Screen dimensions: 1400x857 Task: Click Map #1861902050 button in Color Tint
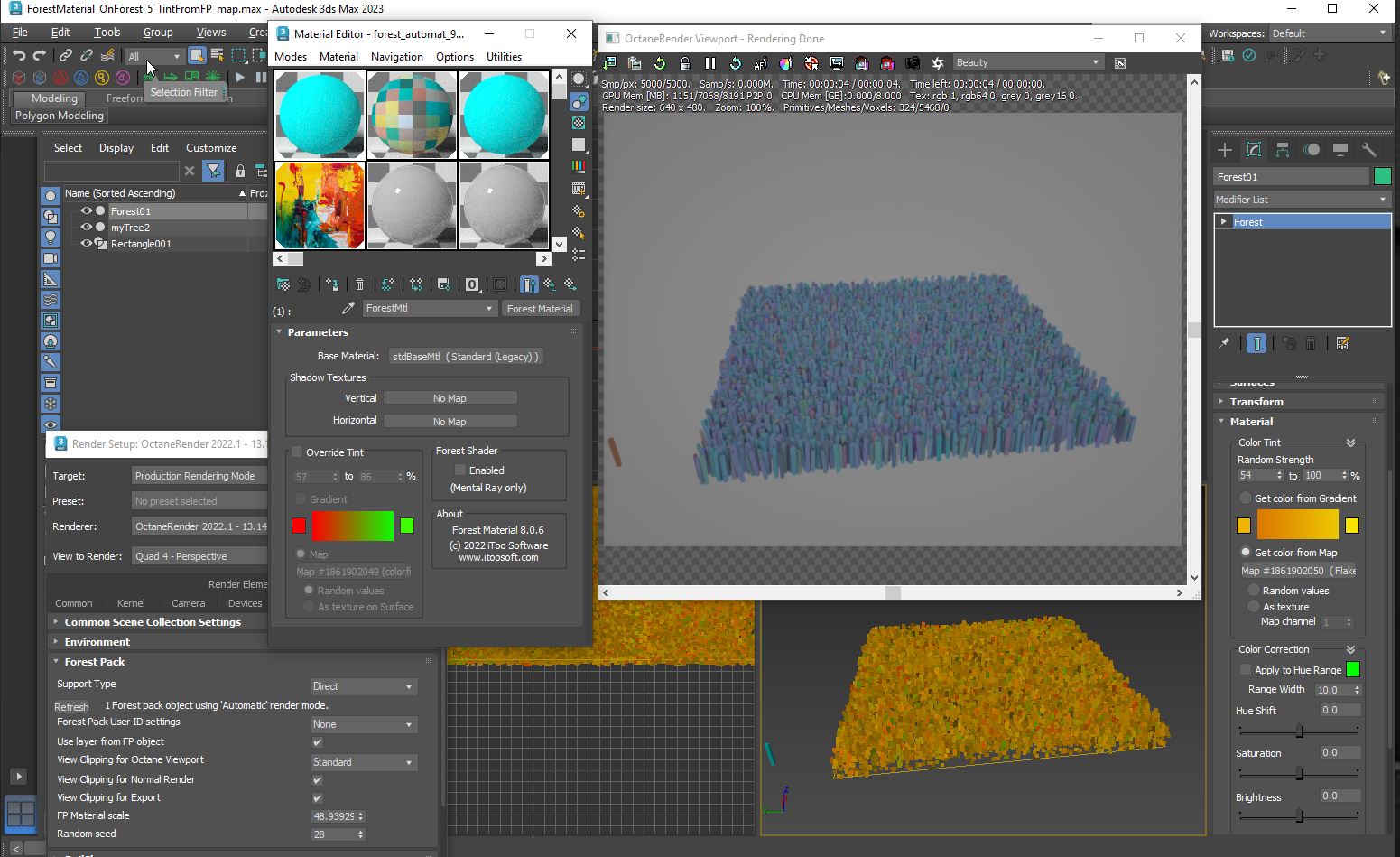(x=1298, y=571)
